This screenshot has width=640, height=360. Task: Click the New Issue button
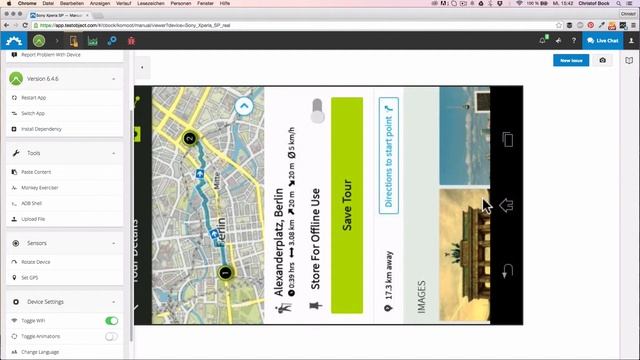(571, 60)
